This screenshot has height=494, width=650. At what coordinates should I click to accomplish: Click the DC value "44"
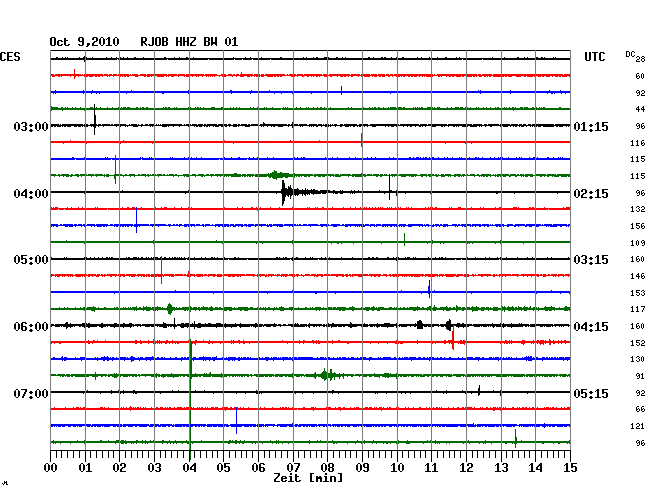(640, 109)
